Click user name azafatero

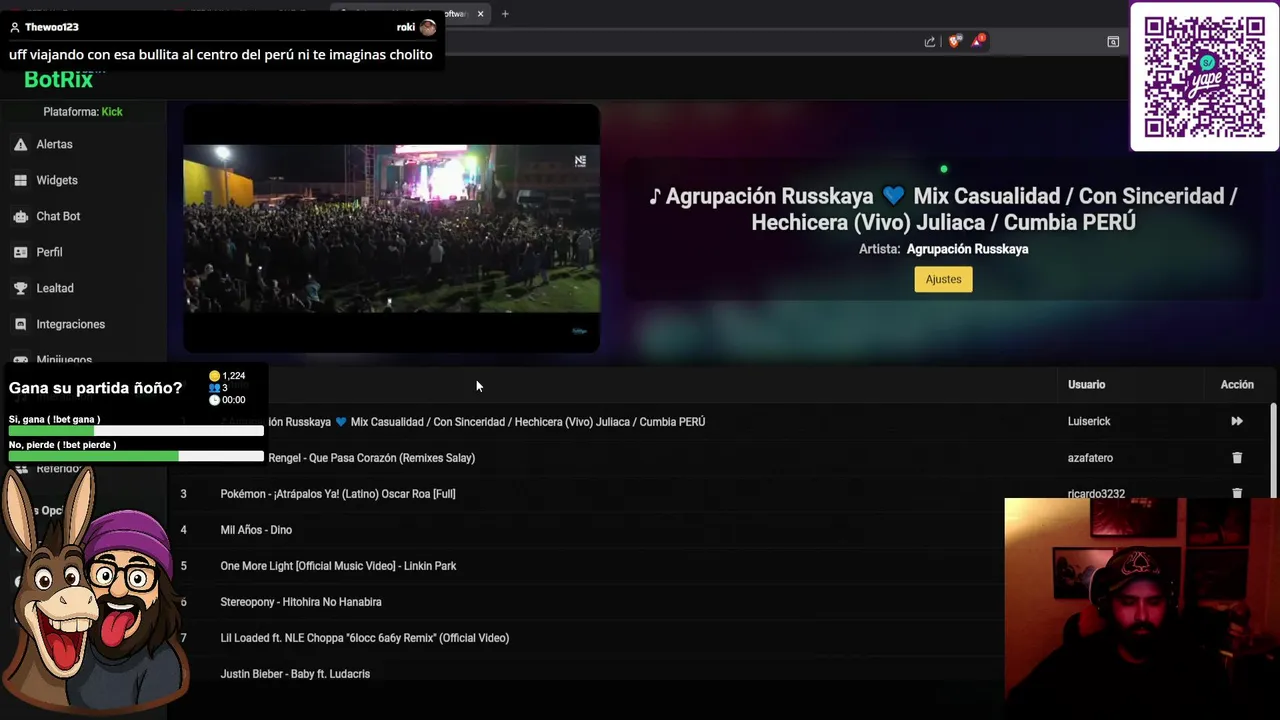(1090, 458)
